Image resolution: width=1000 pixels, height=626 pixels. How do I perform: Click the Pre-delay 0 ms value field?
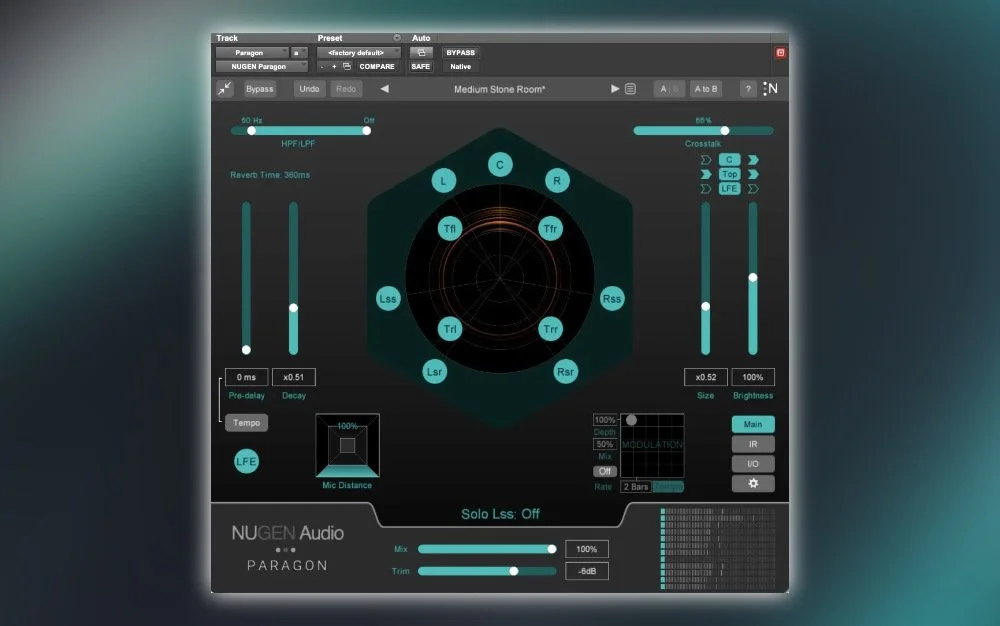click(246, 377)
